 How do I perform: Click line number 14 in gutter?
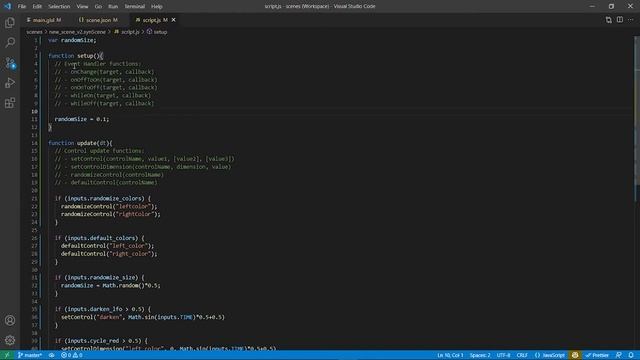(x=35, y=143)
